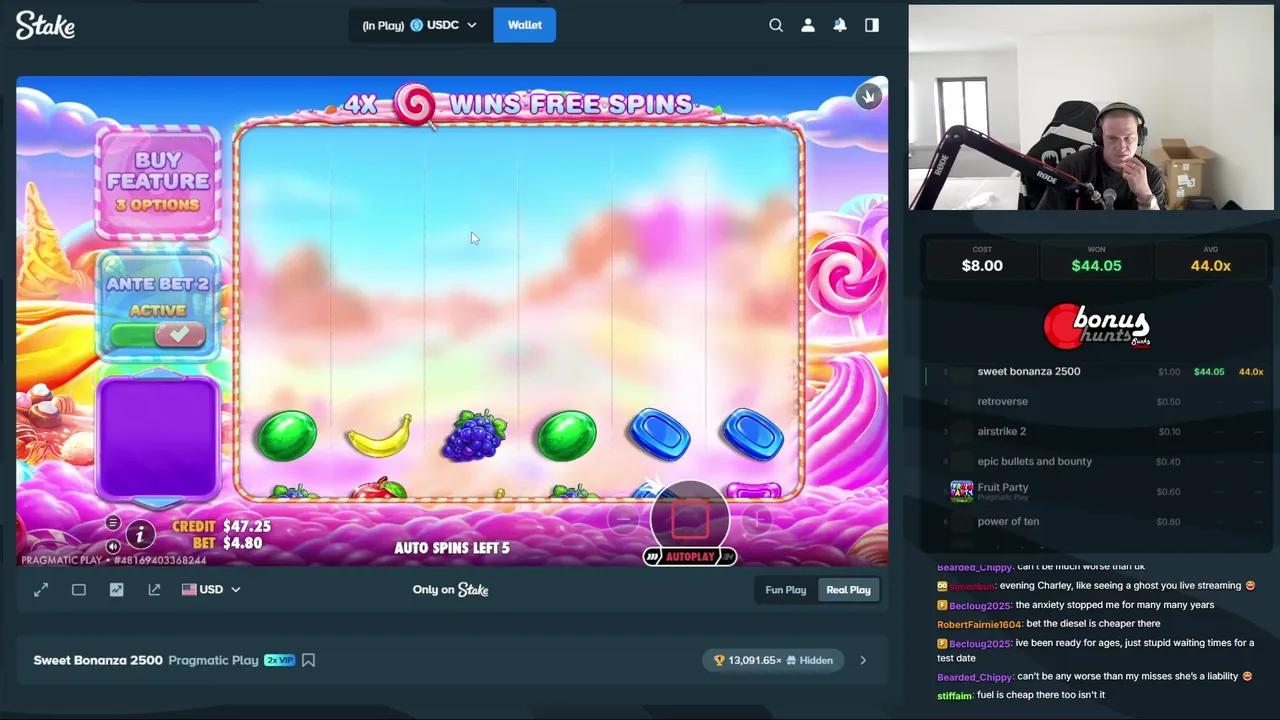
Task: Click the Stake logo
Action: tap(45, 25)
